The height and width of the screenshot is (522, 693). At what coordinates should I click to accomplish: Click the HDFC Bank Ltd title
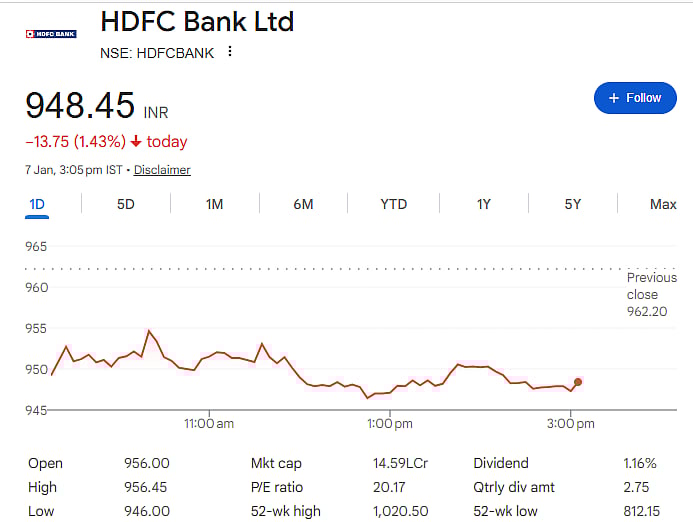click(x=197, y=21)
